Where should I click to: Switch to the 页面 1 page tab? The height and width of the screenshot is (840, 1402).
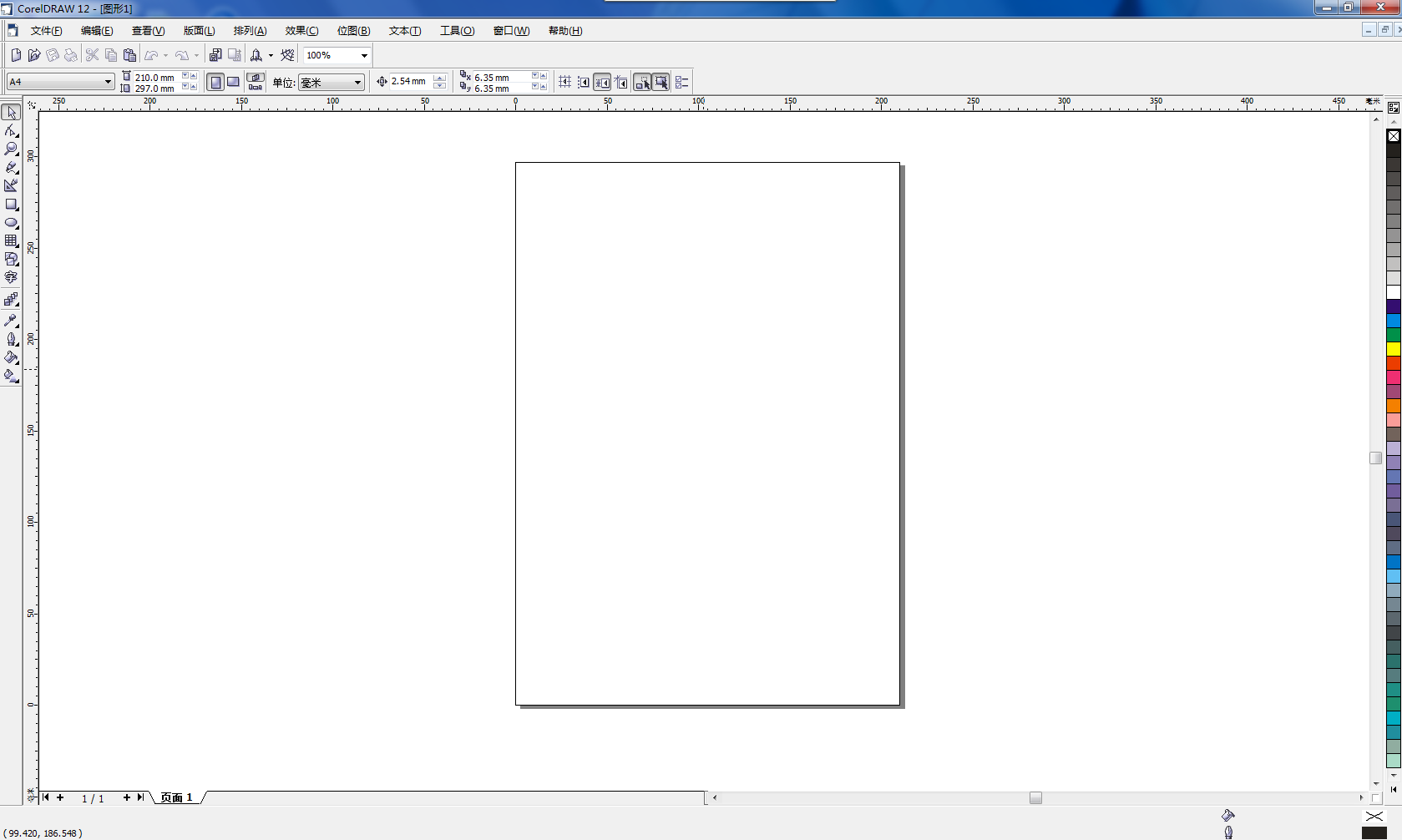(176, 797)
